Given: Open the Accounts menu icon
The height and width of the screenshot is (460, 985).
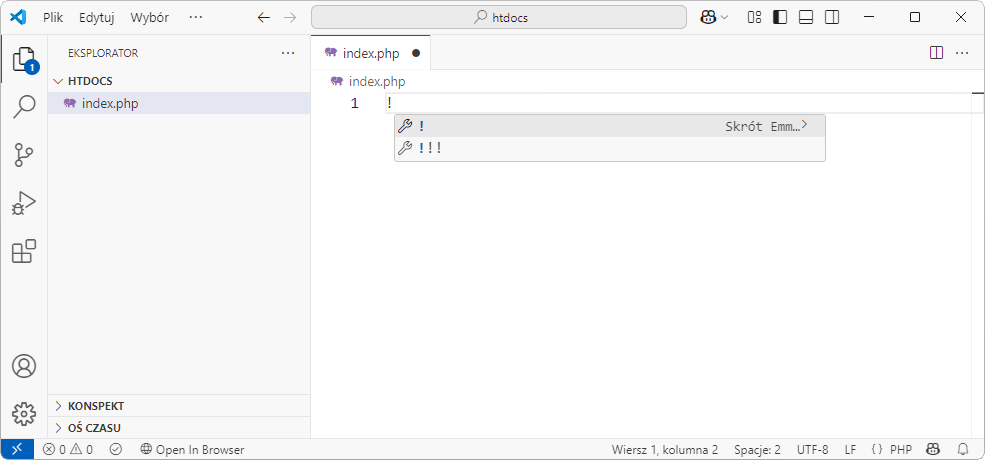Looking at the screenshot, I should click(x=23, y=366).
